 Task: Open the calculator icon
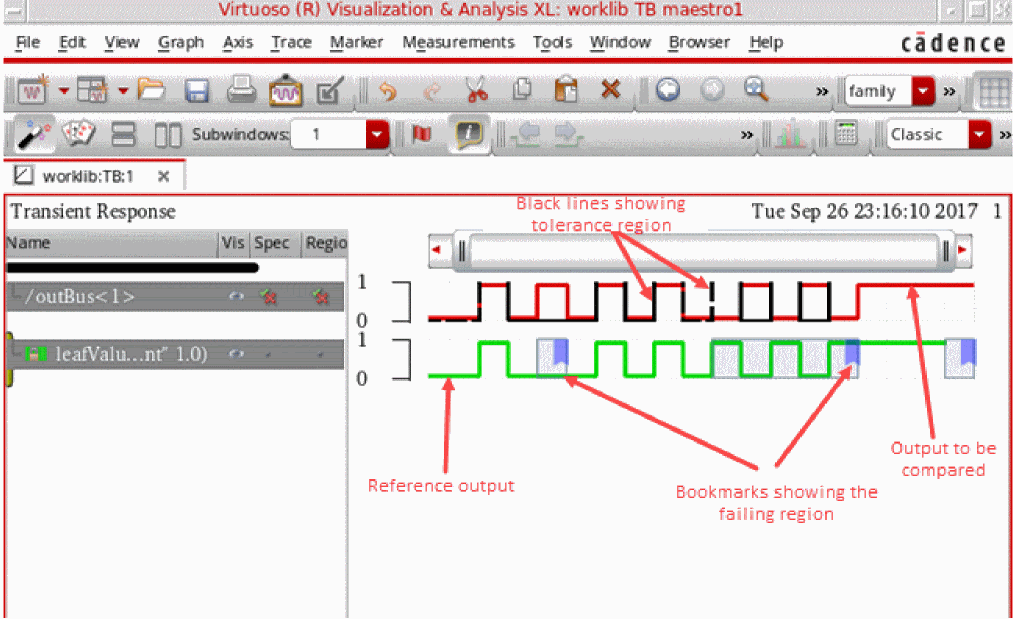(846, 134)
